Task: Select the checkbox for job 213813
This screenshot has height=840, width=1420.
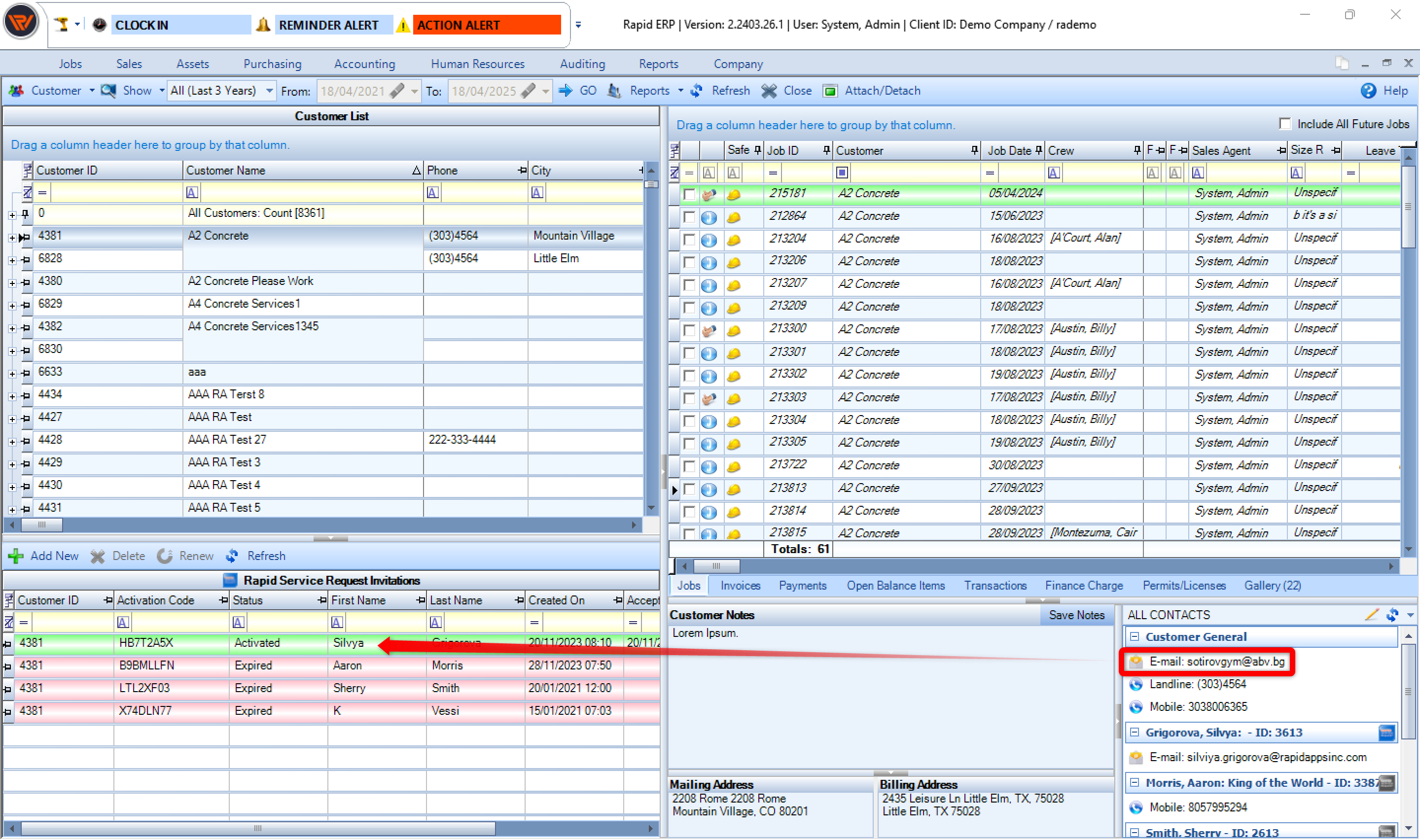Action: click(x=689, y=489)
